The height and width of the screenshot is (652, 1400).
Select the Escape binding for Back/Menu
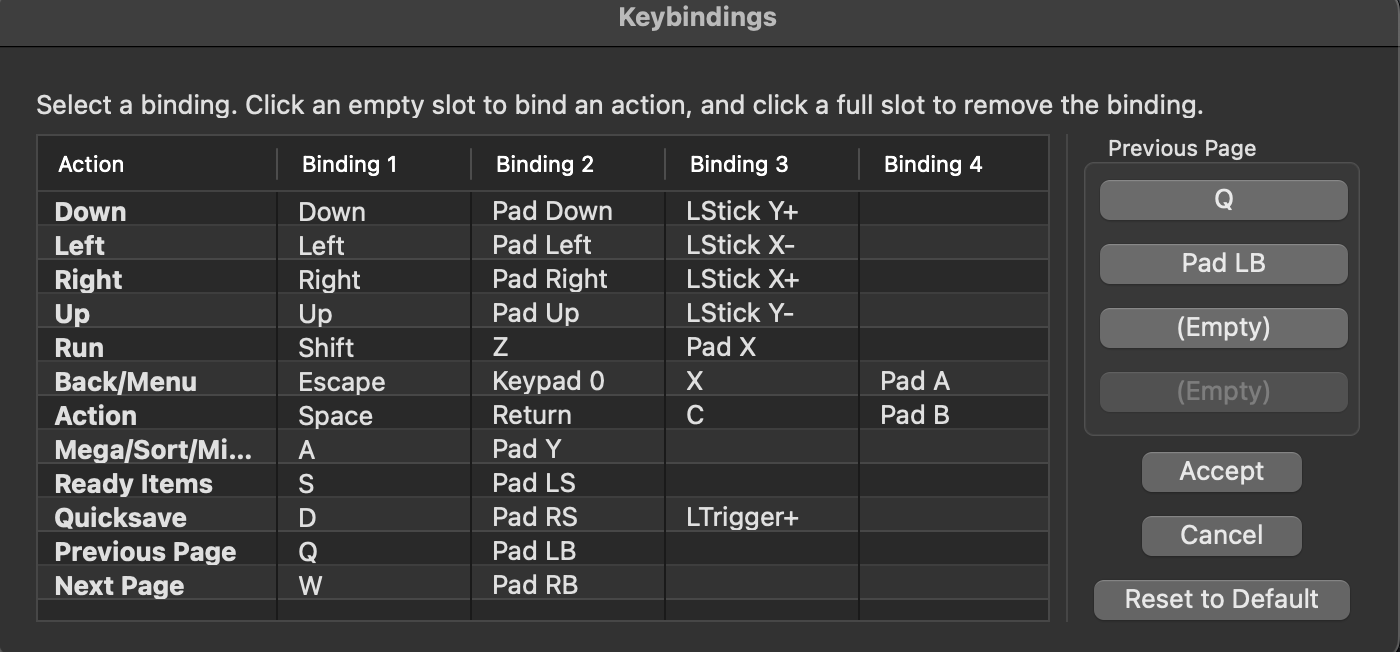374,382
